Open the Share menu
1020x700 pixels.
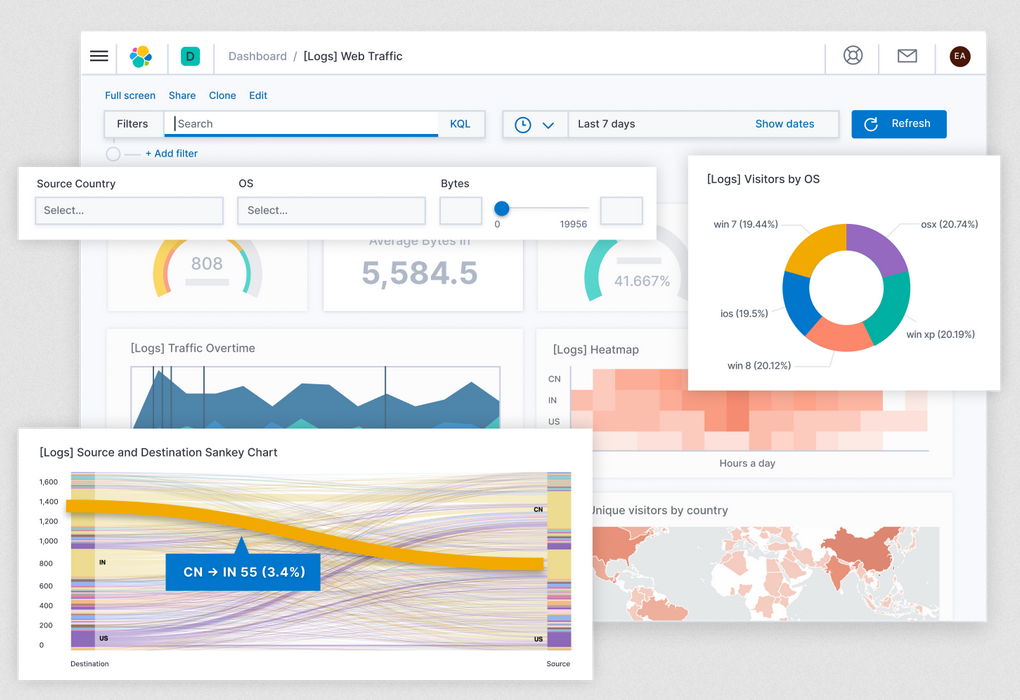point(182,96)
